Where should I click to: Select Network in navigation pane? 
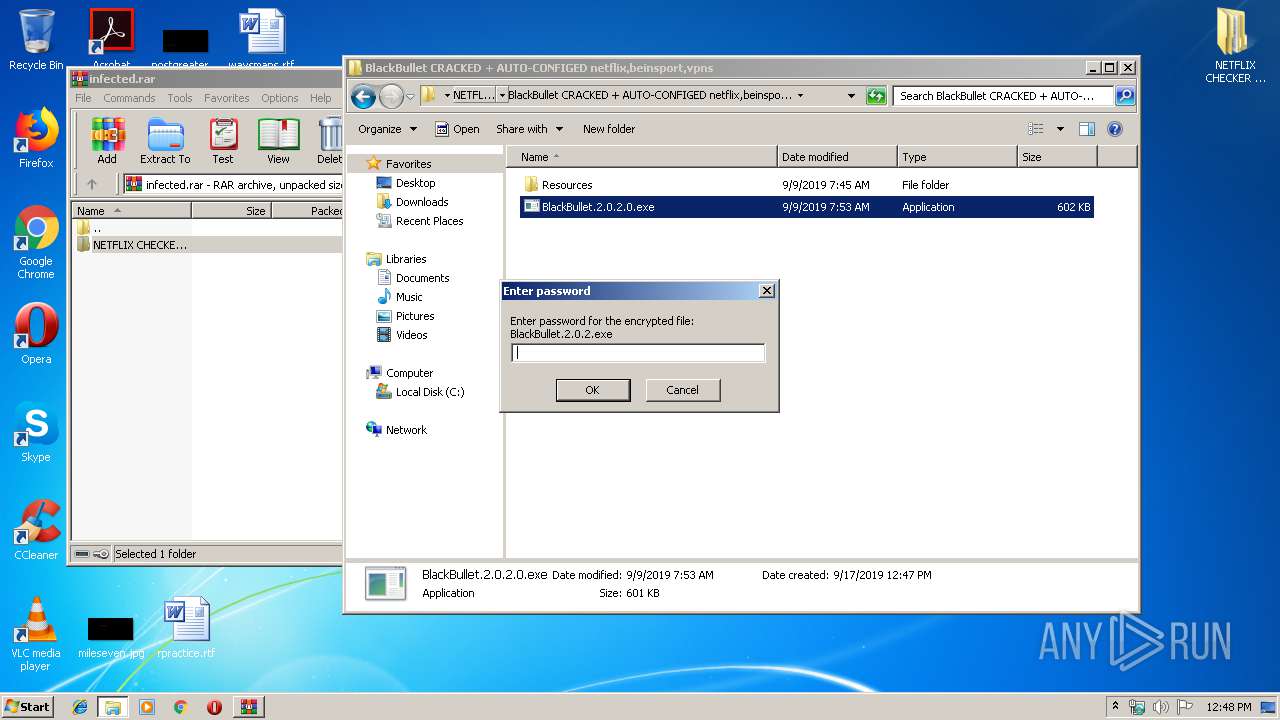pyautogui.click(x=397, y=430)
